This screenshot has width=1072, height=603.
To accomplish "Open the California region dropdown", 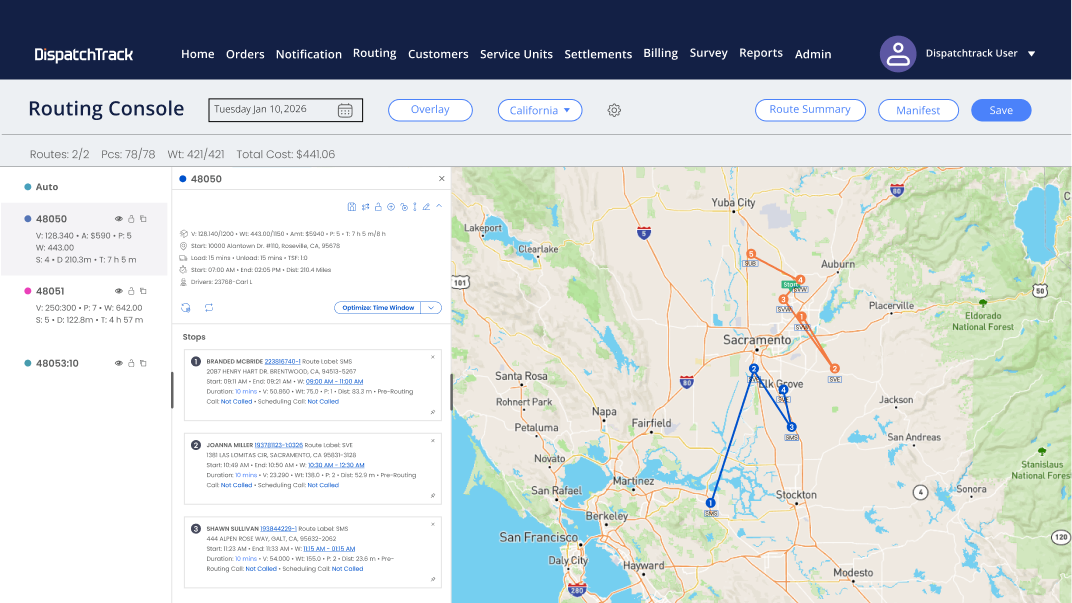I will pos(540,110).
